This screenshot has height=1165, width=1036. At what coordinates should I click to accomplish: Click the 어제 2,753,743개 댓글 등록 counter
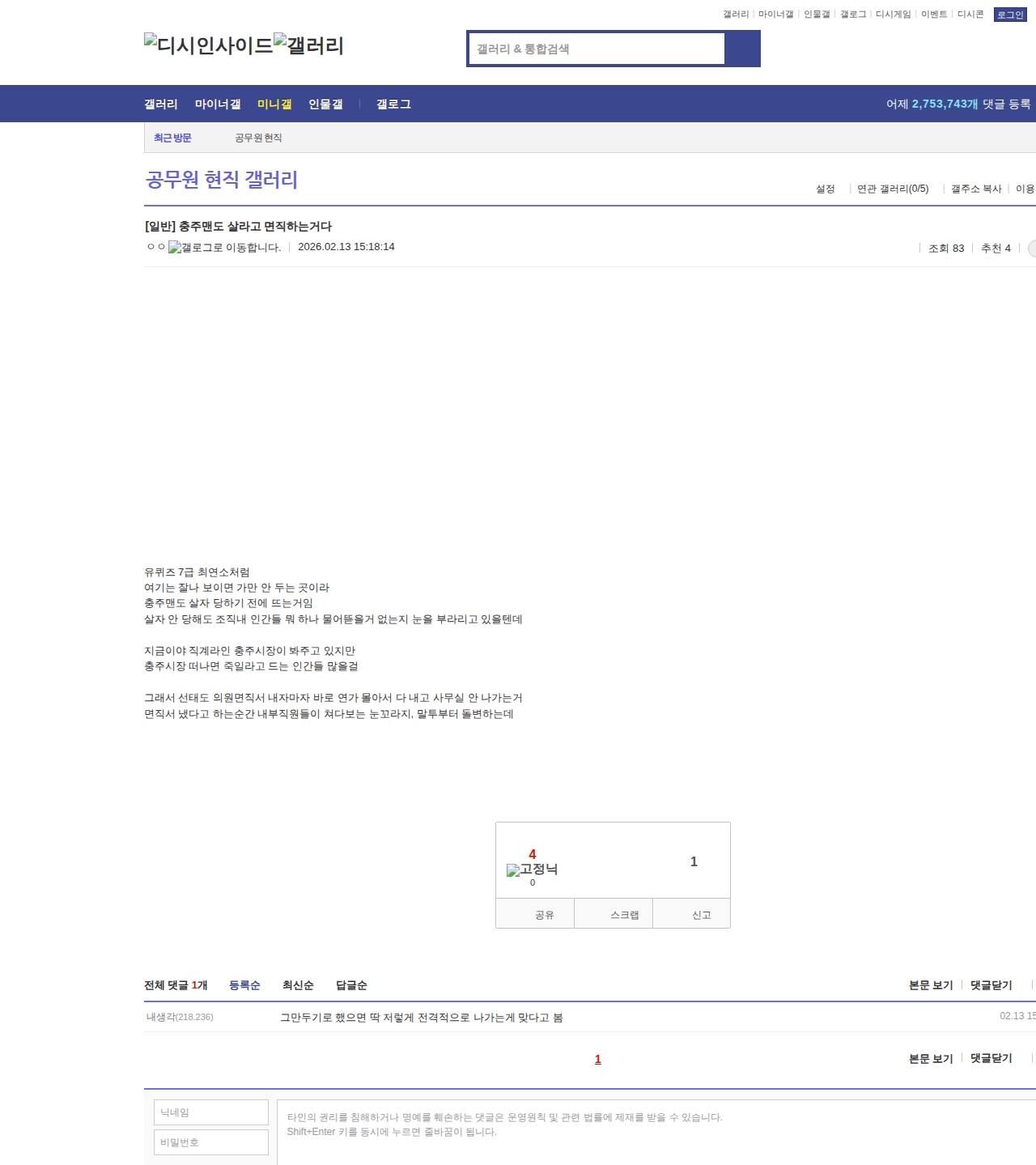tap(958, 104)
